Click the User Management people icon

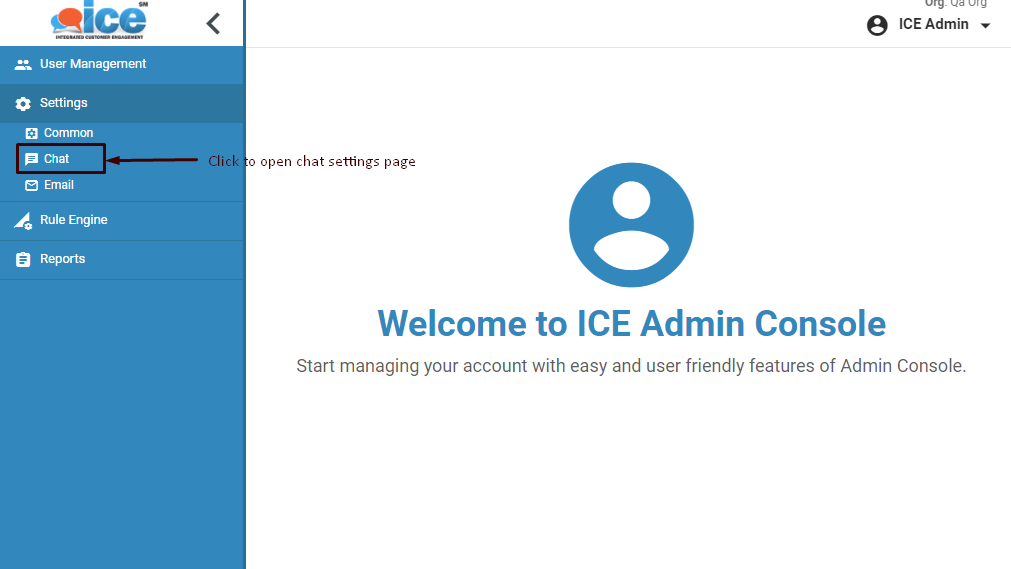23,64
